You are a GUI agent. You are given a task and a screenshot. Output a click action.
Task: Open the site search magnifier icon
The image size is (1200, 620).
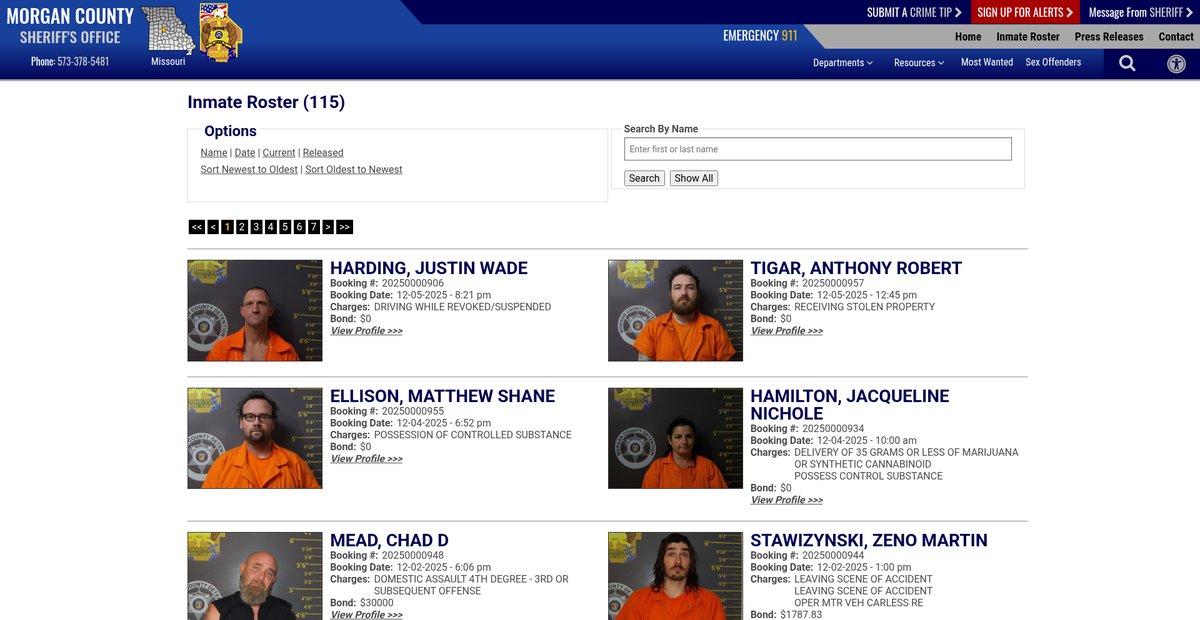click(1127, 63)
